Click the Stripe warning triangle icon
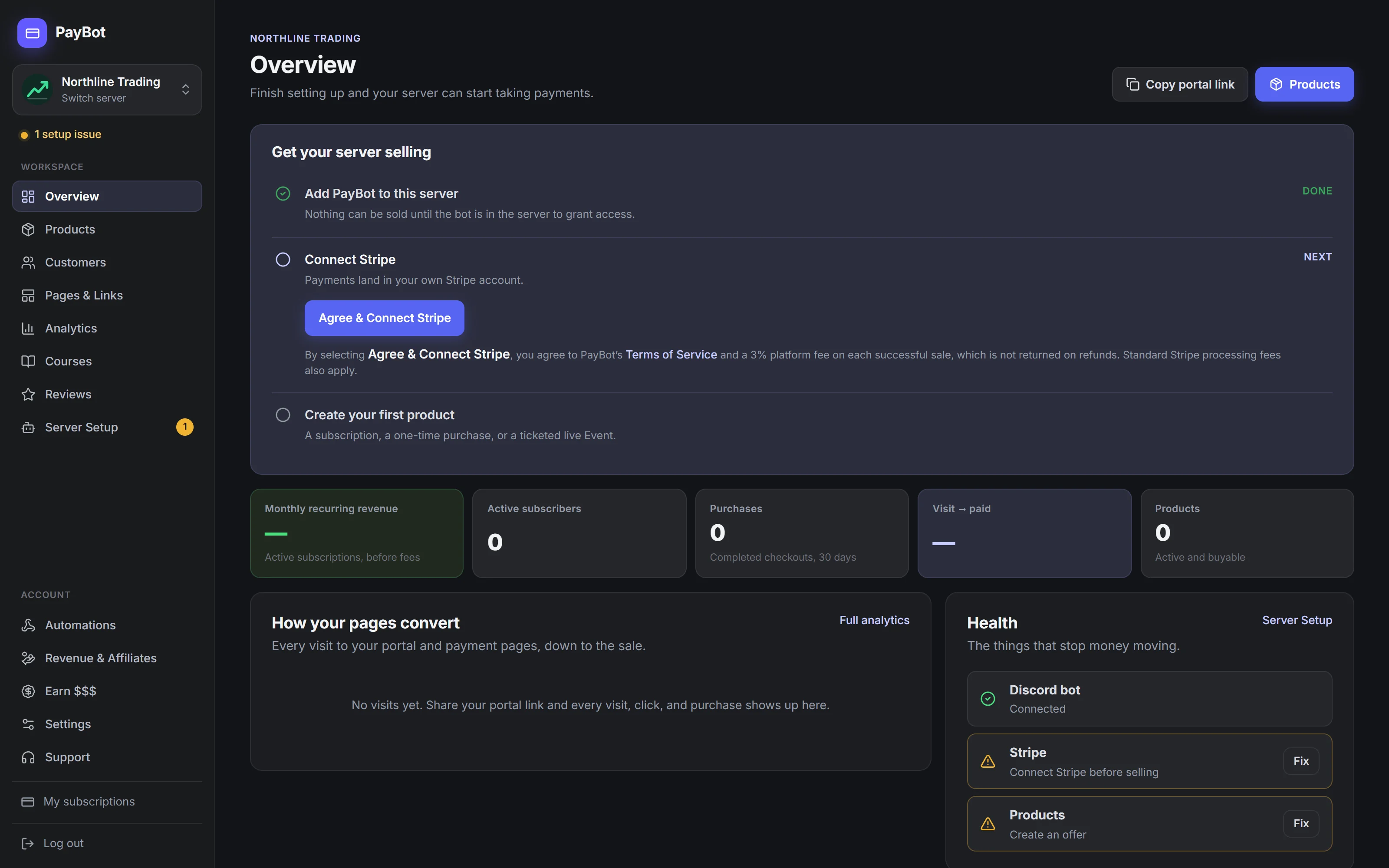This screenshot has width=1389, height=868. tap(988, 761)
